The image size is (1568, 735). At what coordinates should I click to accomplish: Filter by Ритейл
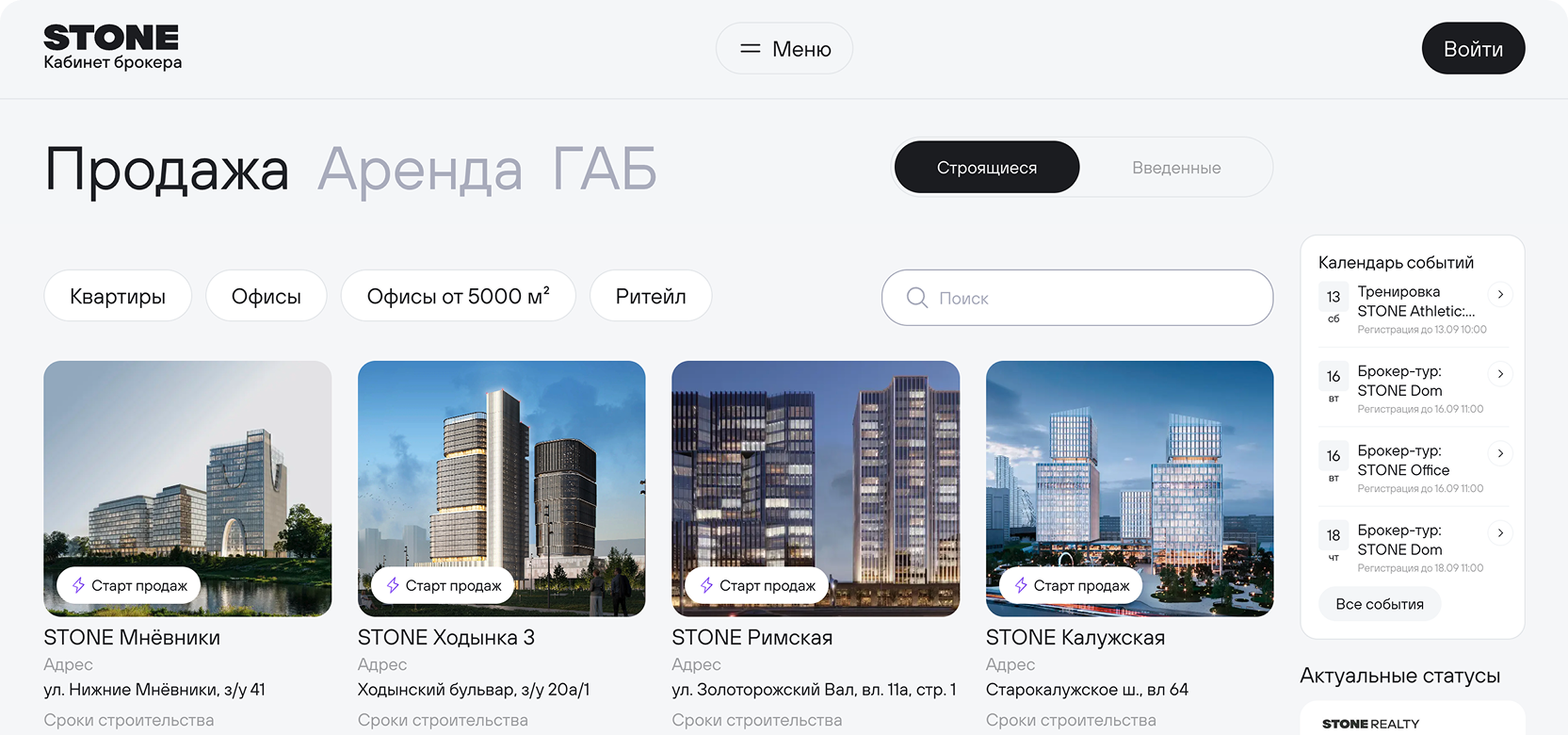point(651,296)
